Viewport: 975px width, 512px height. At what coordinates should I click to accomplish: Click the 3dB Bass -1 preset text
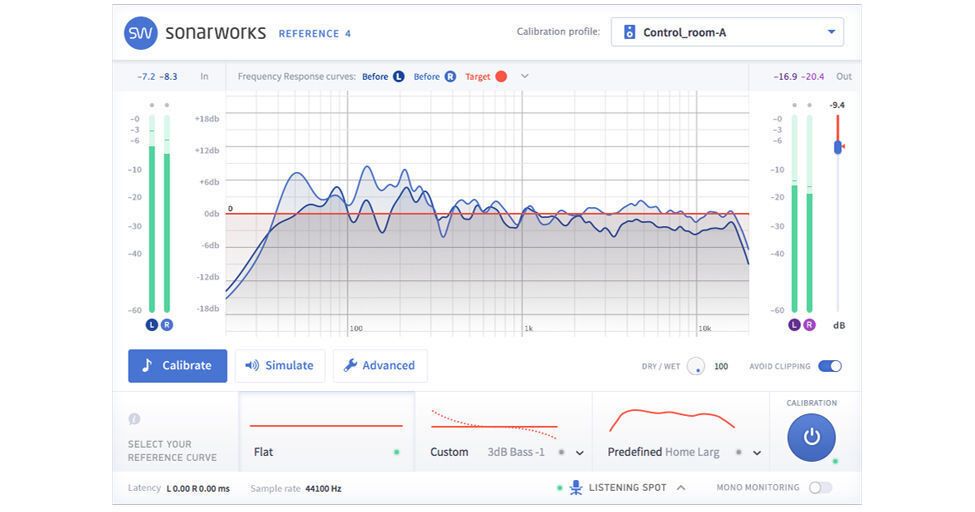[x=515, y=452]
